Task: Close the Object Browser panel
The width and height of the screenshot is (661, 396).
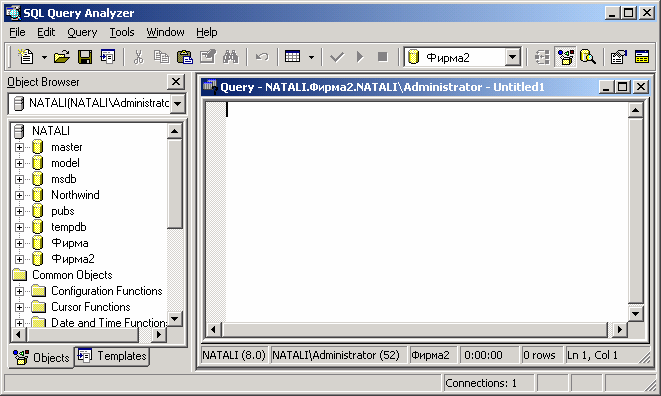Action: click(x=176, y=81)
